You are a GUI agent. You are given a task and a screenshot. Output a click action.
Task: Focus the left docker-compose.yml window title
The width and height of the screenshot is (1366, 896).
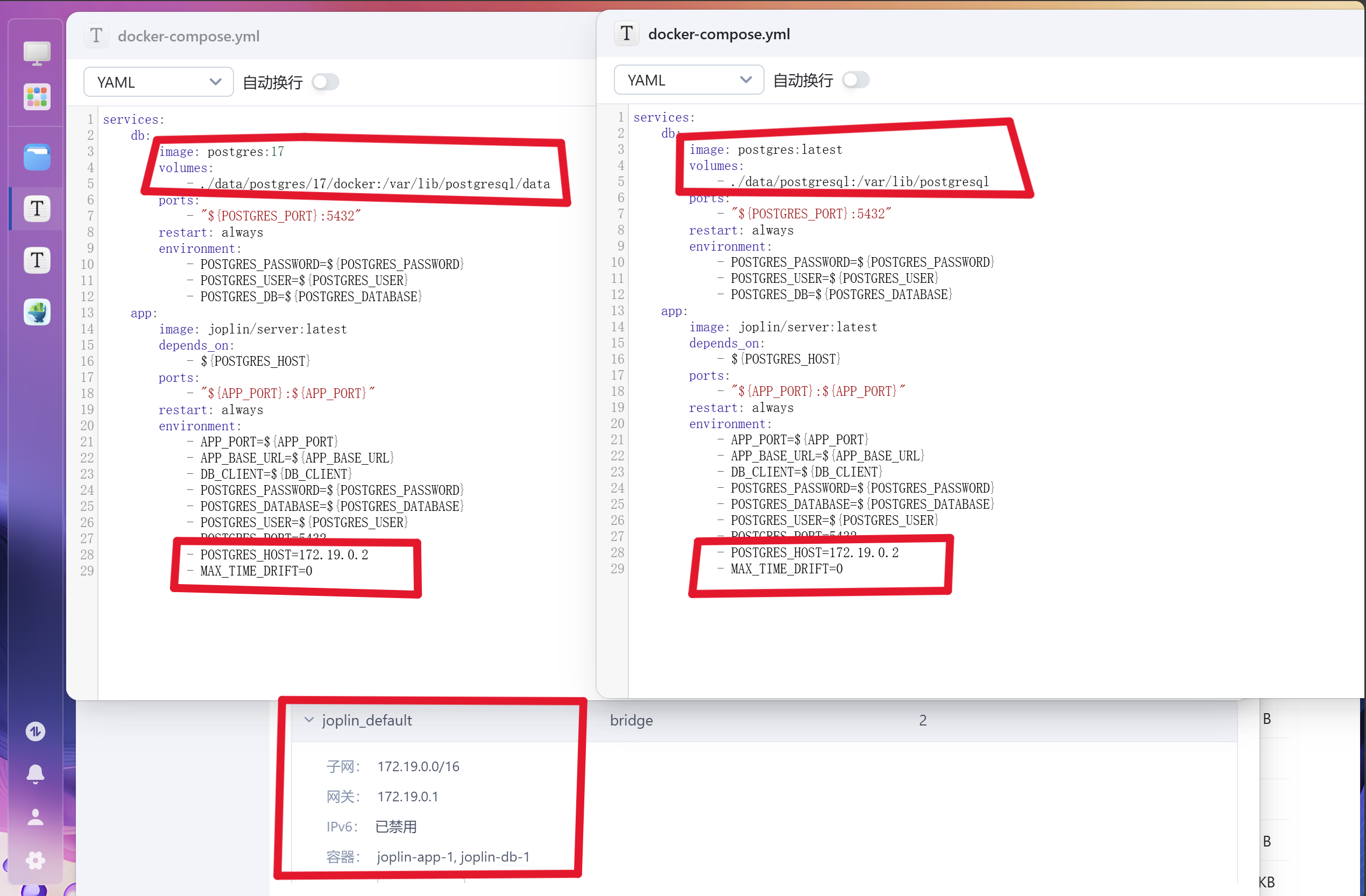[188, 36]
